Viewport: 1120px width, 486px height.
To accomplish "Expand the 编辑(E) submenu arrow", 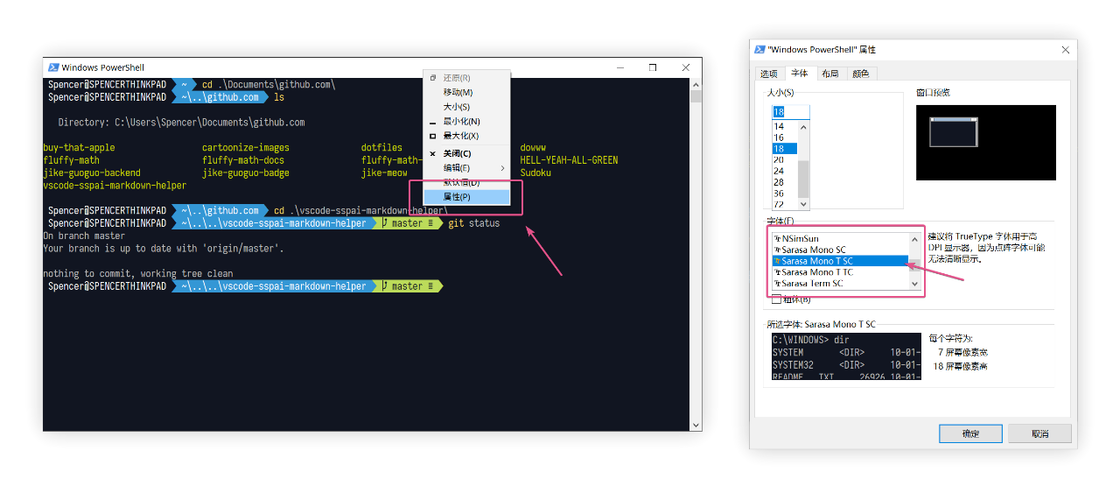I will 502,168.
